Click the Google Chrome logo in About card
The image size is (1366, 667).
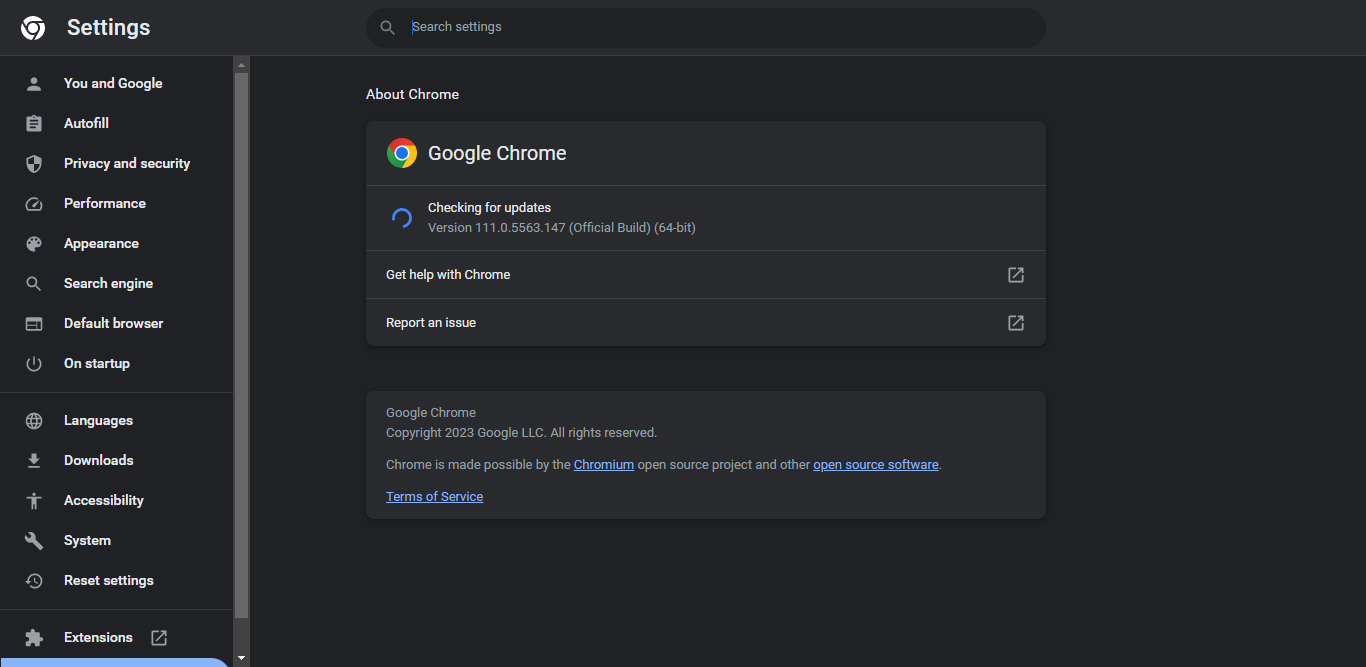pos(402,153)
